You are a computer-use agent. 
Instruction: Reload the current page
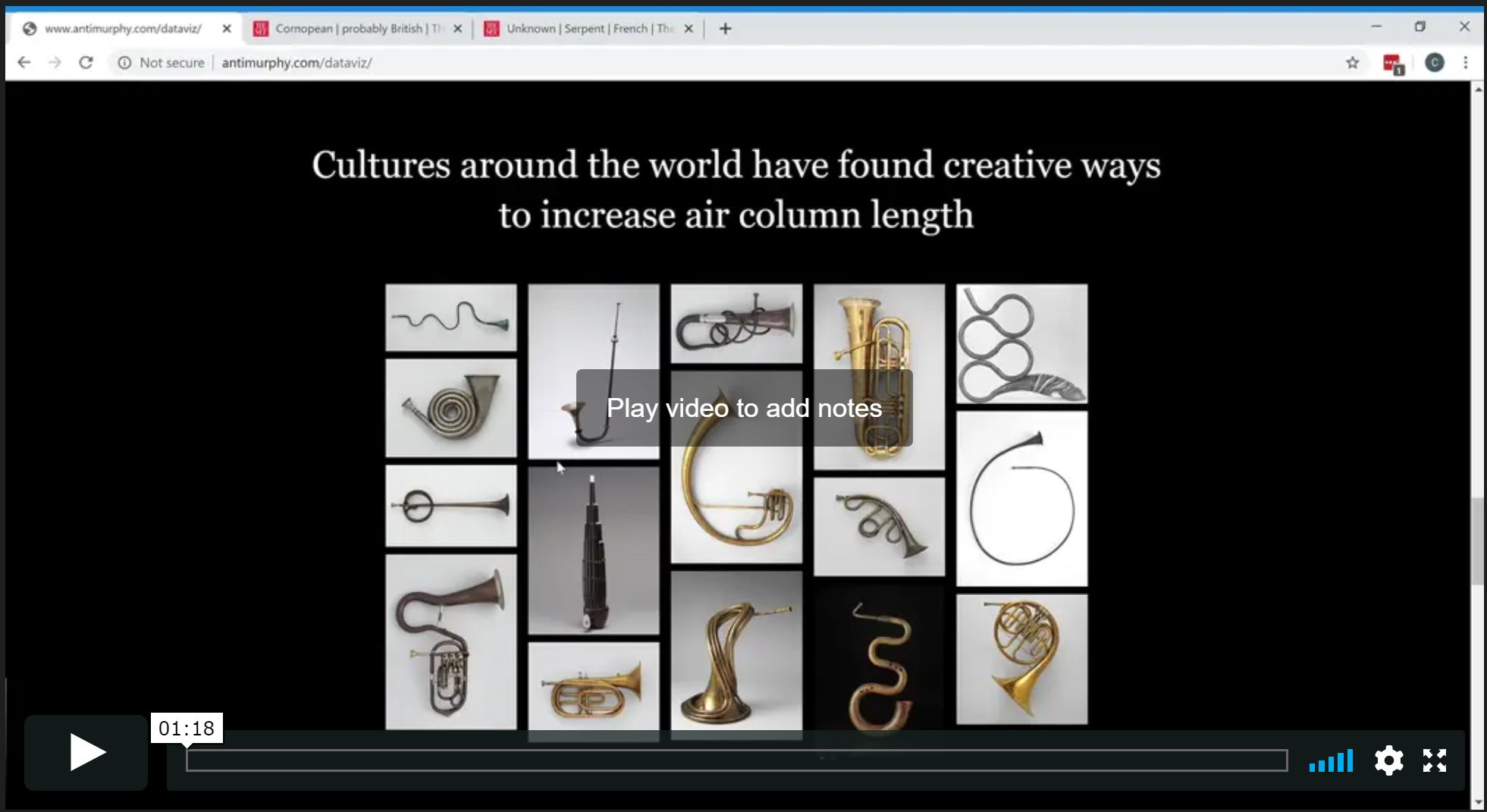pyautogui.click(x=86, y=62)
